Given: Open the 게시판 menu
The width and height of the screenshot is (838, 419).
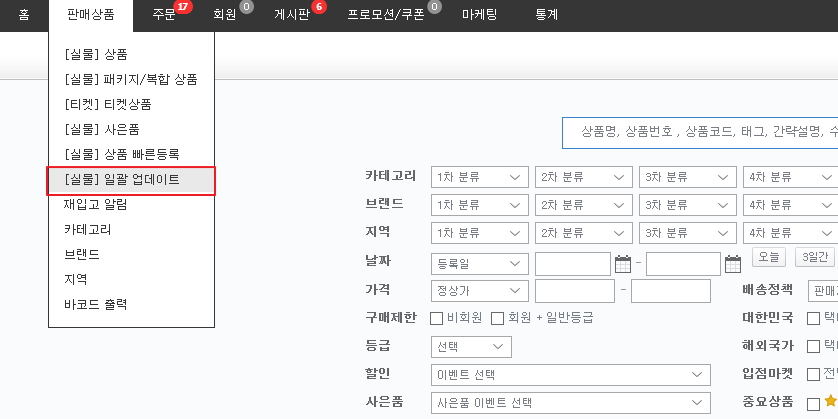Looking at the screenshot, I should pos(292,15).
